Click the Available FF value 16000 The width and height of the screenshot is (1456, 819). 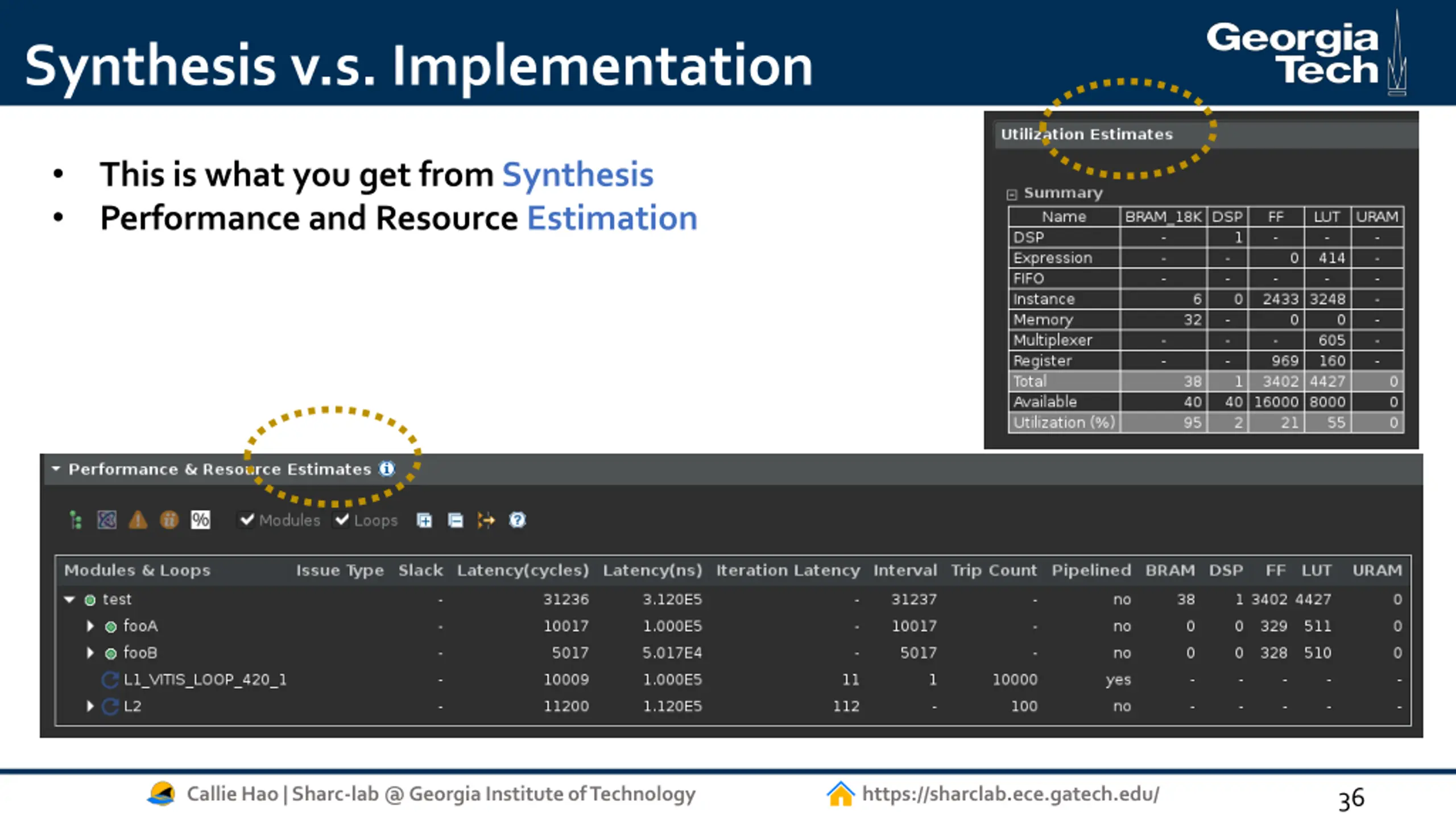click(1276, 402)
